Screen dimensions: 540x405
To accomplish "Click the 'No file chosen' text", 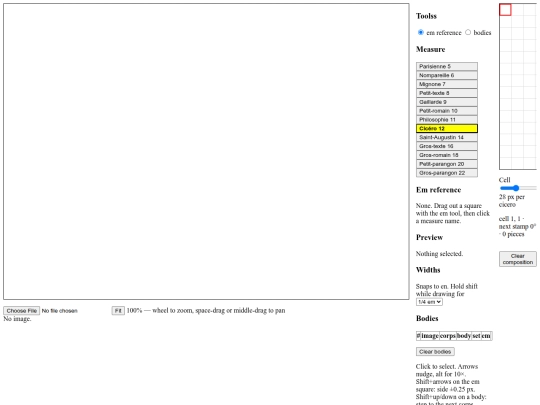I will click(60, 311).
